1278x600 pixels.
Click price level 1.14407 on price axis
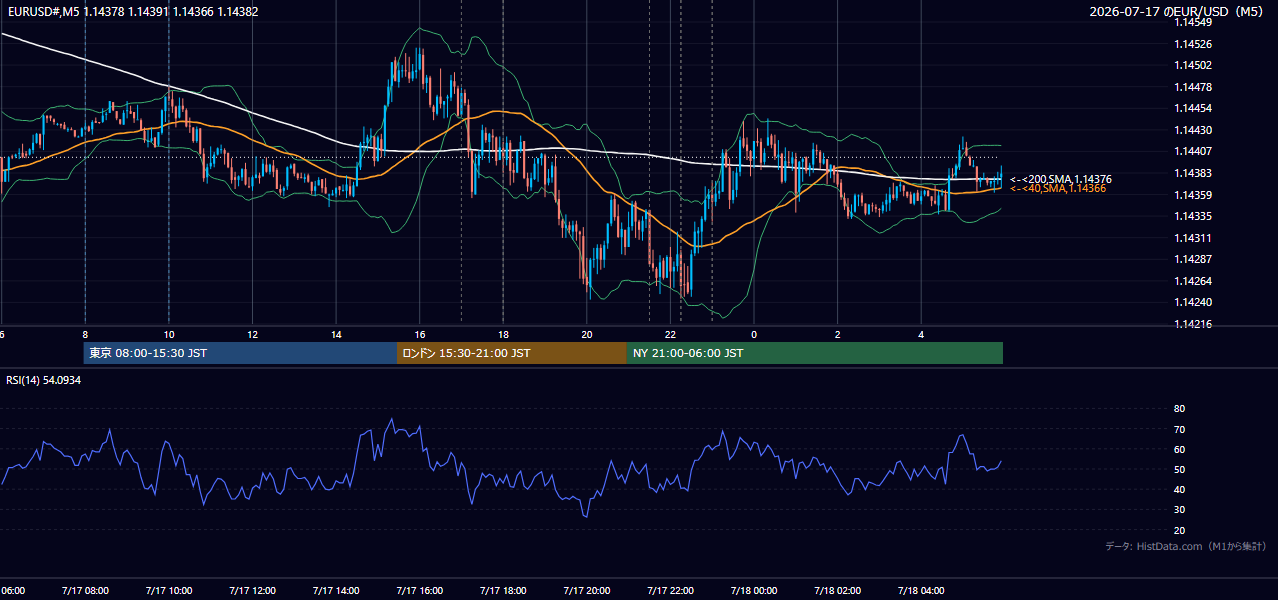[x=1193, y=151]
